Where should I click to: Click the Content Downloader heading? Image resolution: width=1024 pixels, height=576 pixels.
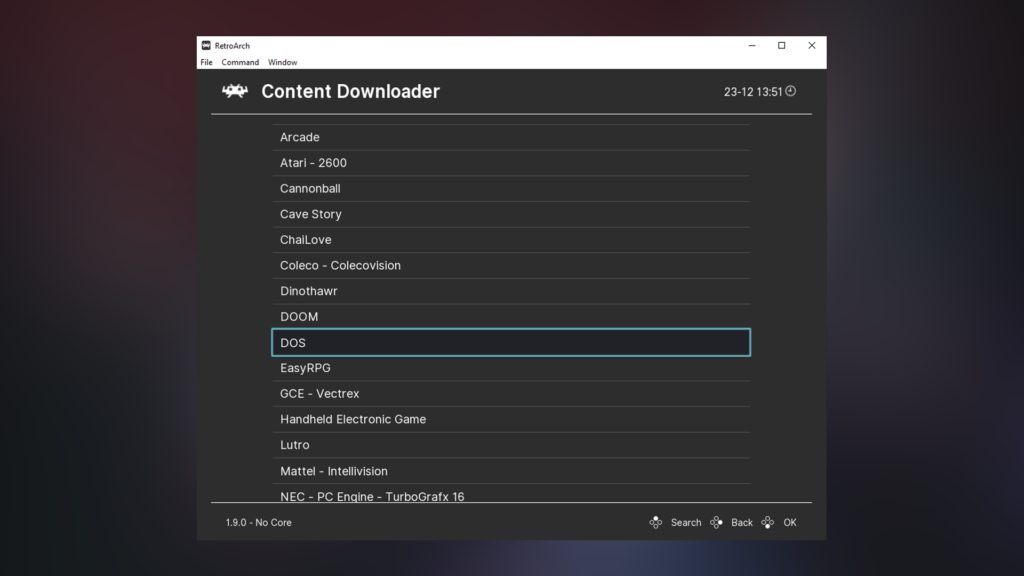[351, 91]
